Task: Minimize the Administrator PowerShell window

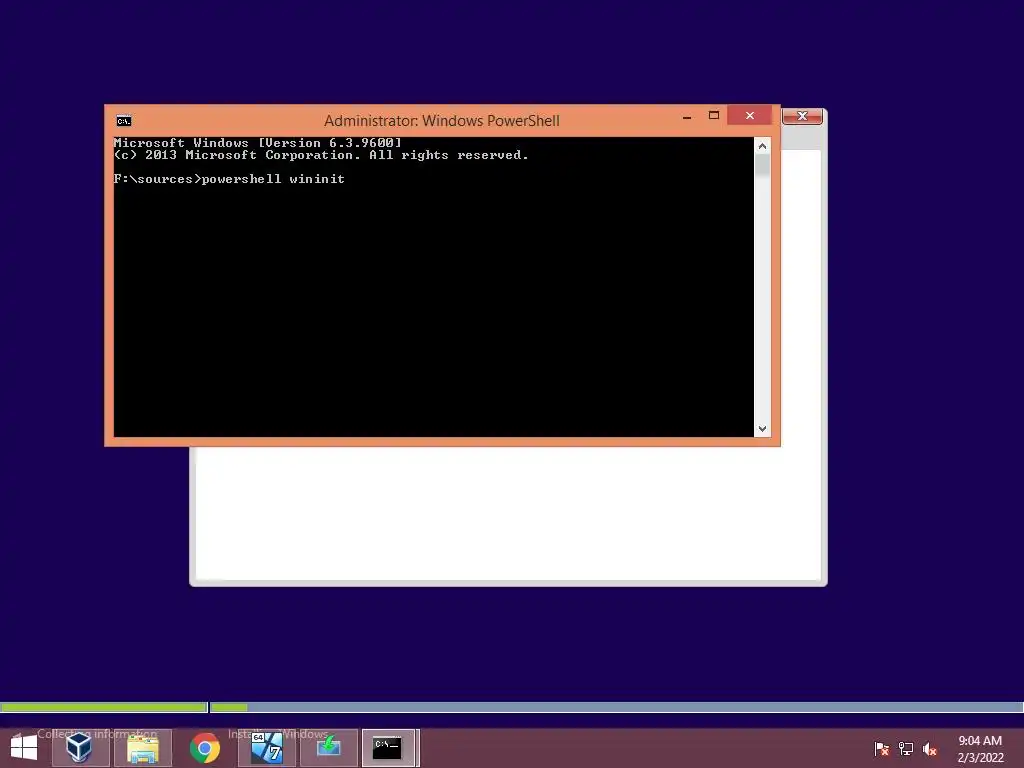Action: click(x=687, y=116)
